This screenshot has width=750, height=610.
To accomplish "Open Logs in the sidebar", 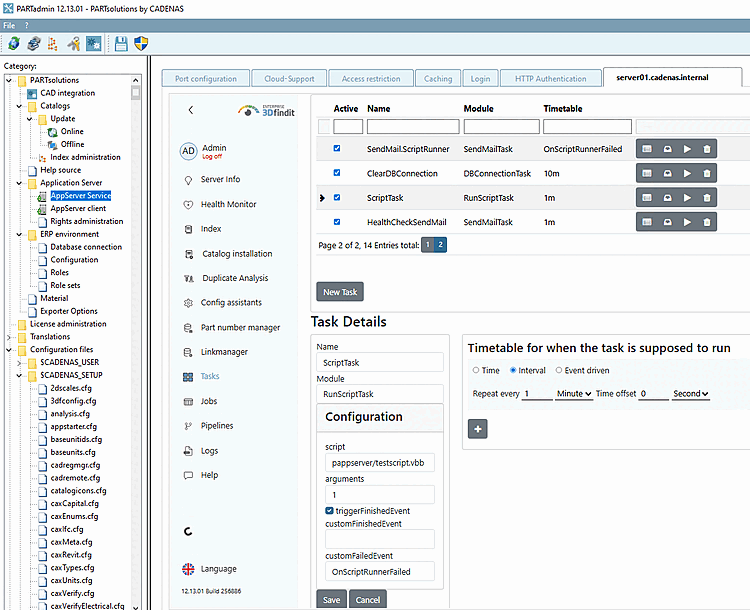I will (x=210, y=451).
